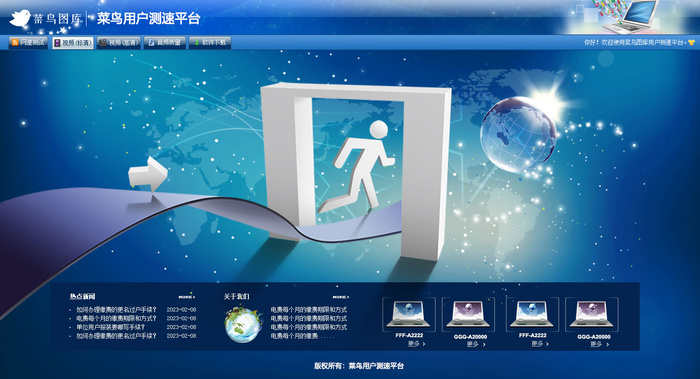Switch to the 视频(标清) tab
Image resolution: width=700 pixels, height=379 pixels.
click(x=73, y=43)
